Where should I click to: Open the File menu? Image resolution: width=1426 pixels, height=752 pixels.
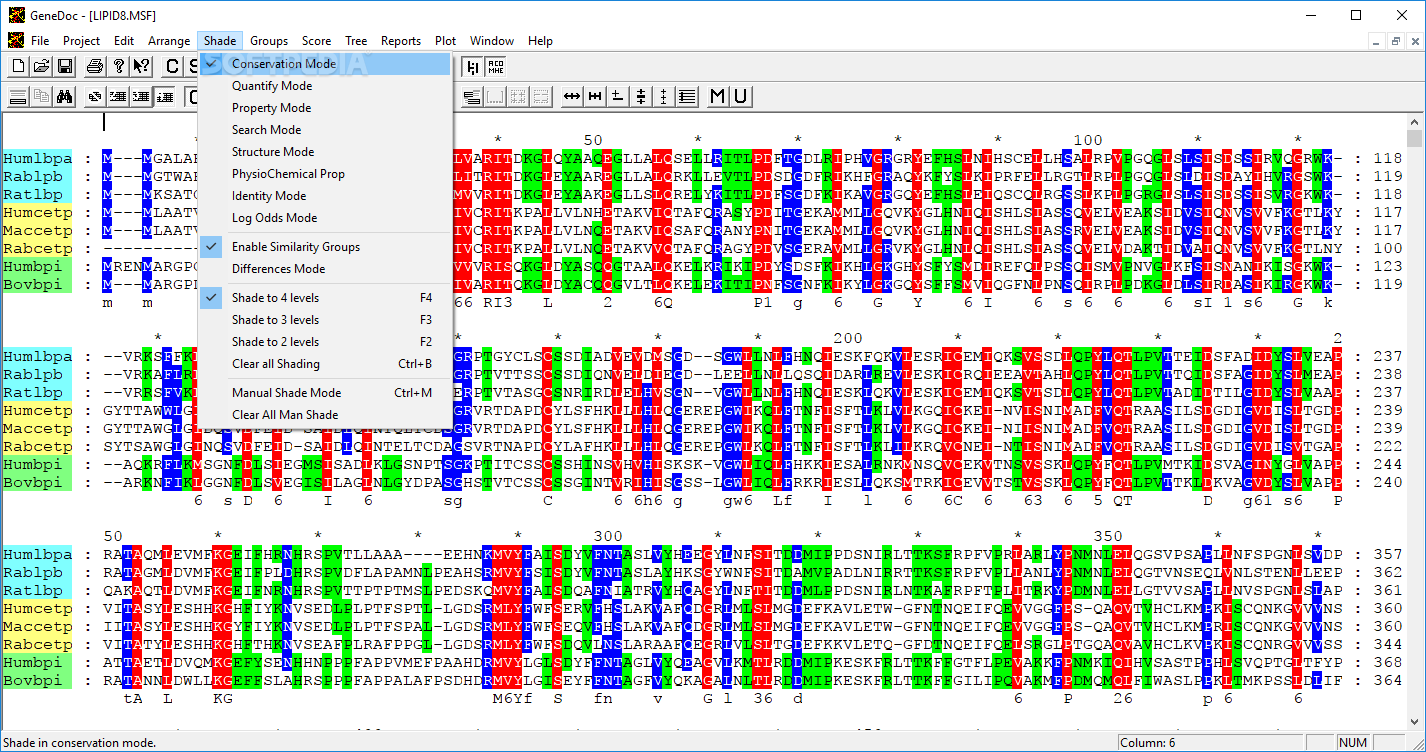[40, 41]
